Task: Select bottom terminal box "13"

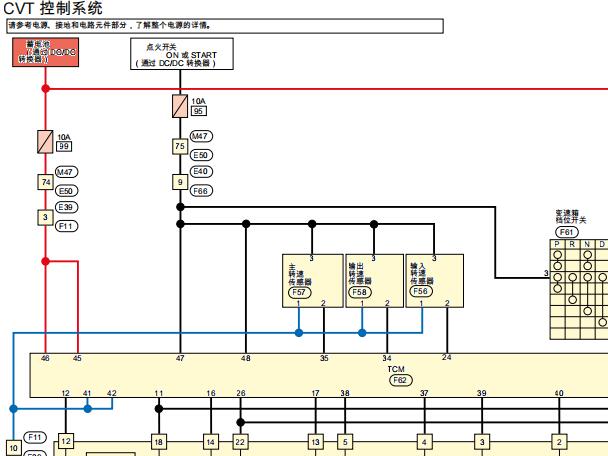Action: (316, 442)
